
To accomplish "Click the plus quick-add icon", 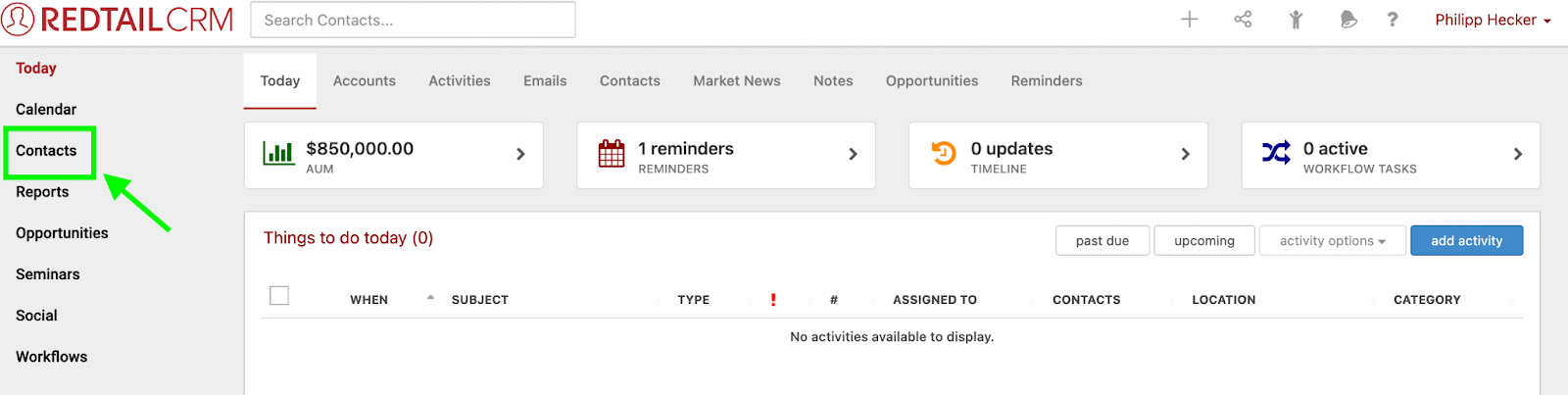I will click(x=1189, y=20).
